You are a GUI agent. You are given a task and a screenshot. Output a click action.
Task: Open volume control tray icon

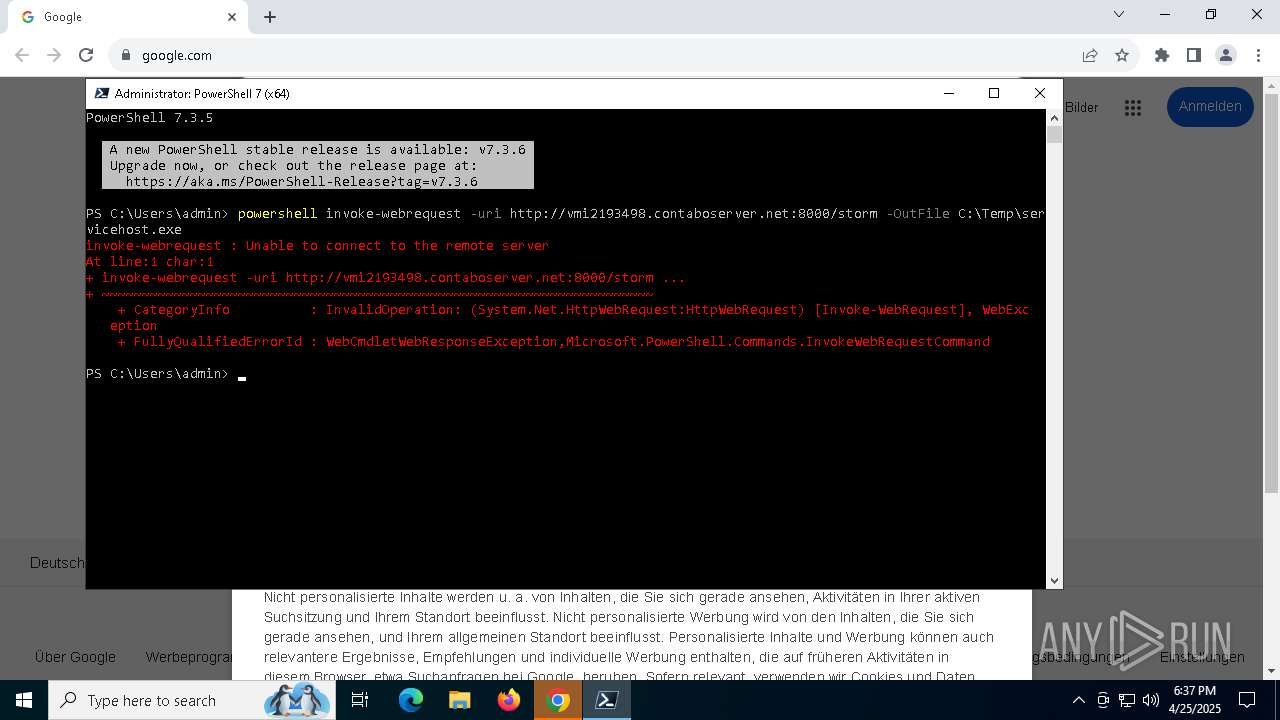pyautogui.click(x=1151, y=700)
